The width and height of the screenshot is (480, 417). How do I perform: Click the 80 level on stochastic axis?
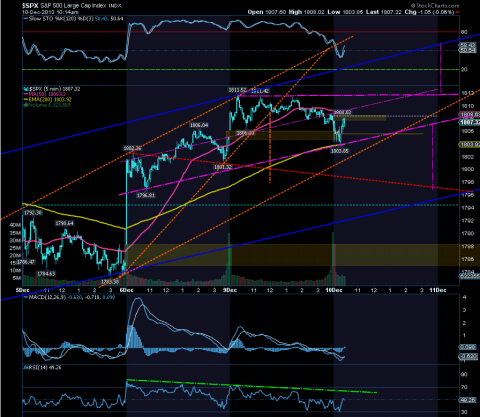coord(464,32)
